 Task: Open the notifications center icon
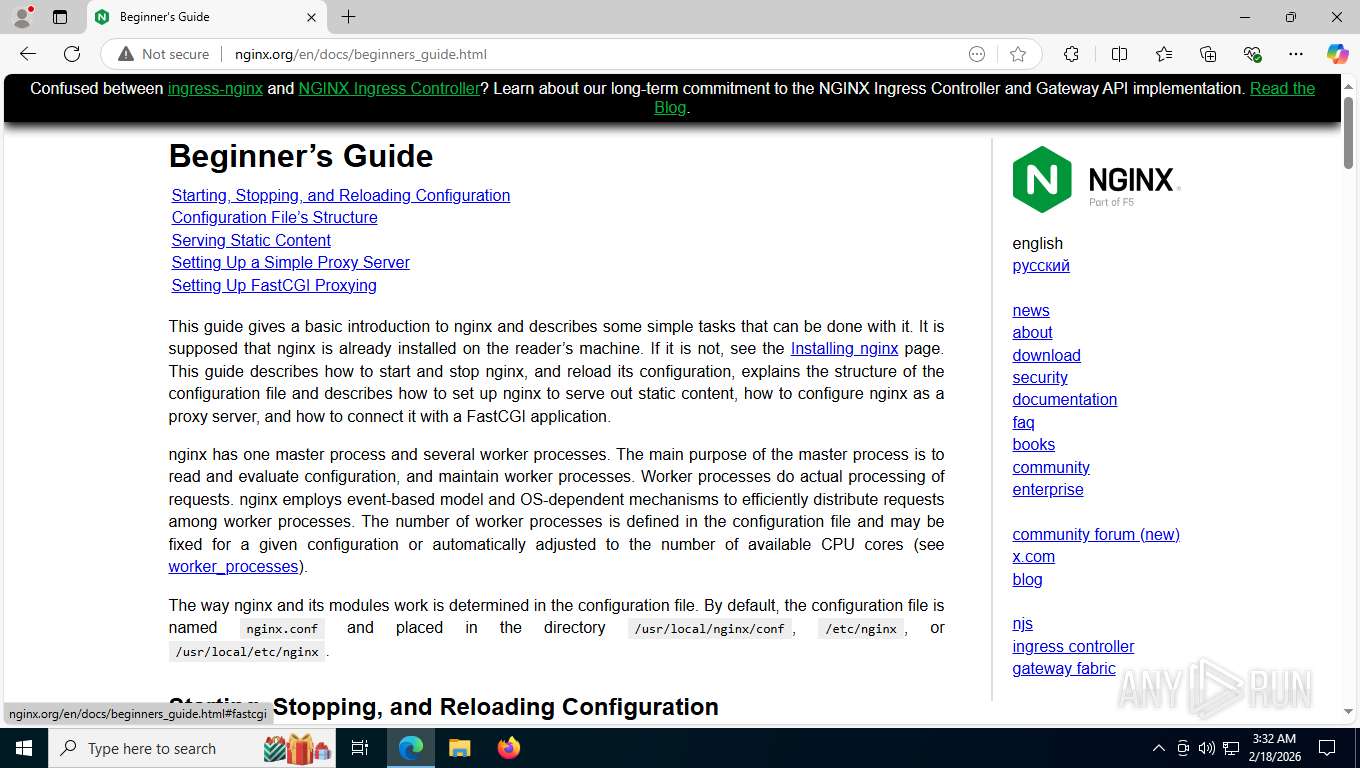1327,748
